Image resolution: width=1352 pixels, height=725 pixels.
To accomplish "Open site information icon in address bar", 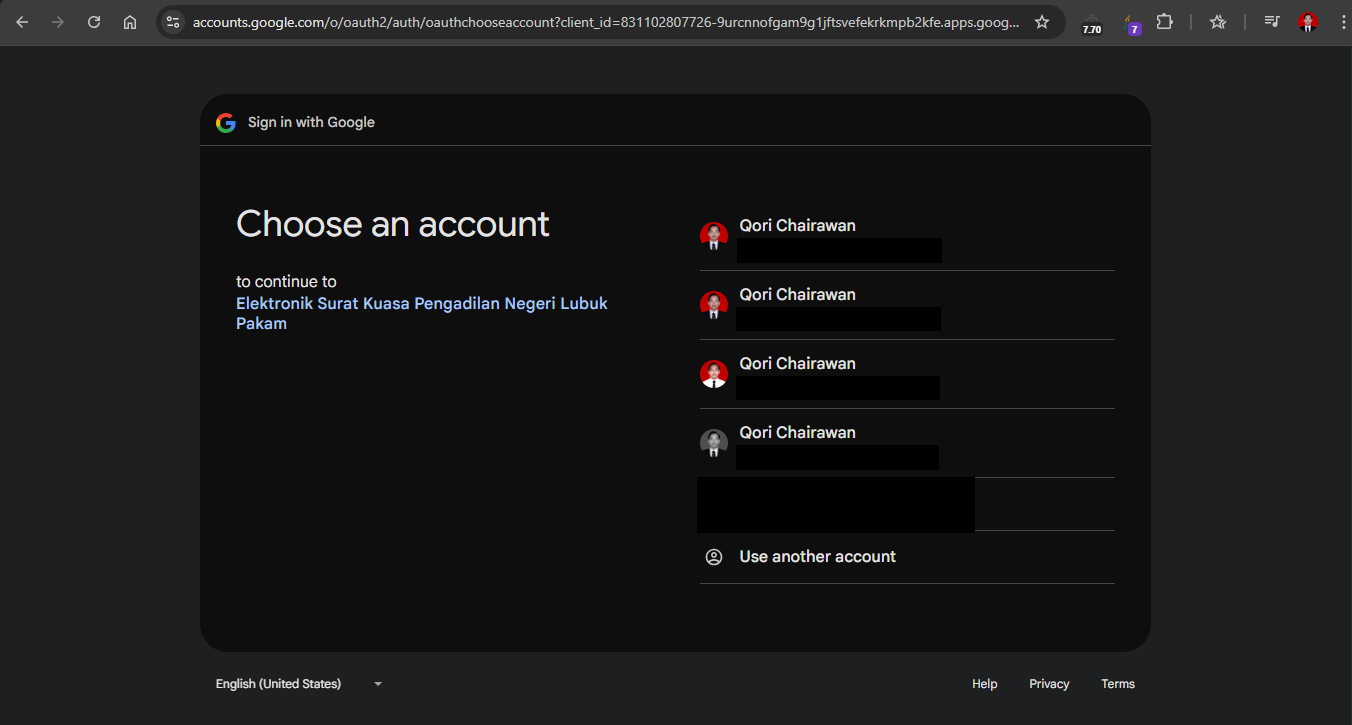I will point(173,22).
